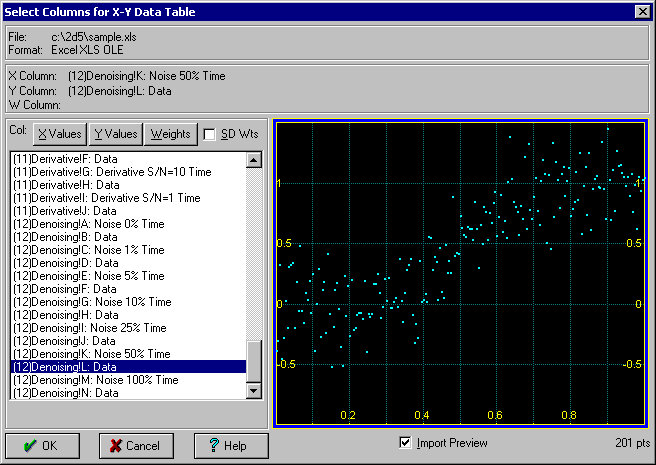This screenshot has width=656, height=465.
Task: Click the '201 pts' point count
Action: pyautogui.click(x=633, y=443)
